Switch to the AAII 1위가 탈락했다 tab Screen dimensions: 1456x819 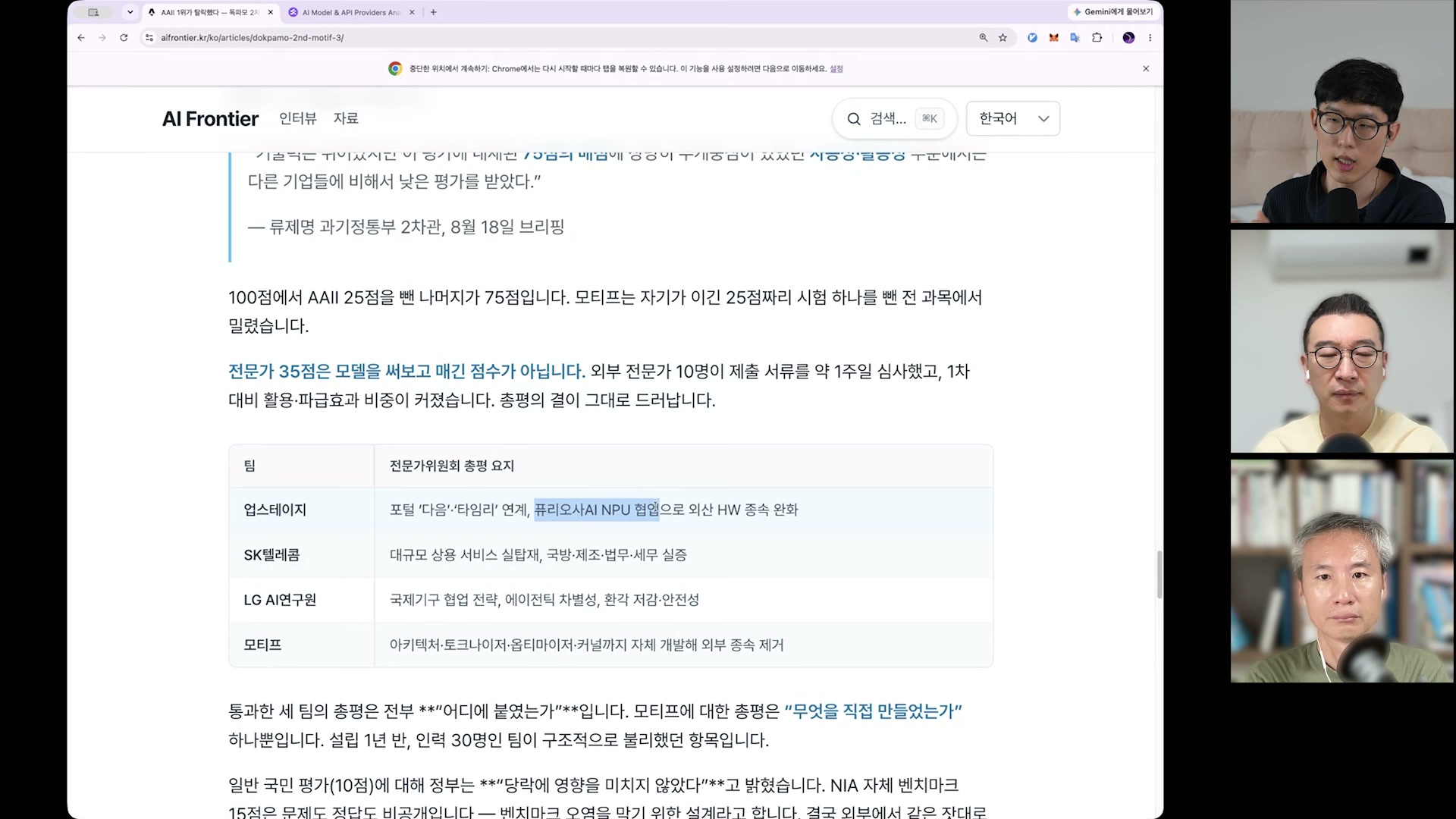211,12
